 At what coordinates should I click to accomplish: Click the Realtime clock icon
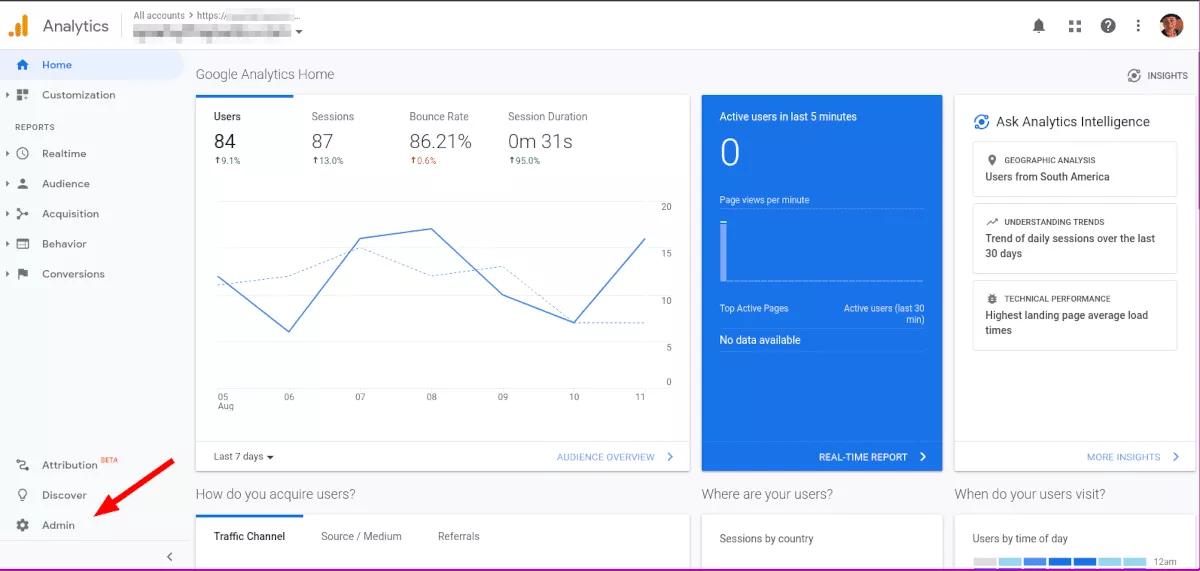23,154
